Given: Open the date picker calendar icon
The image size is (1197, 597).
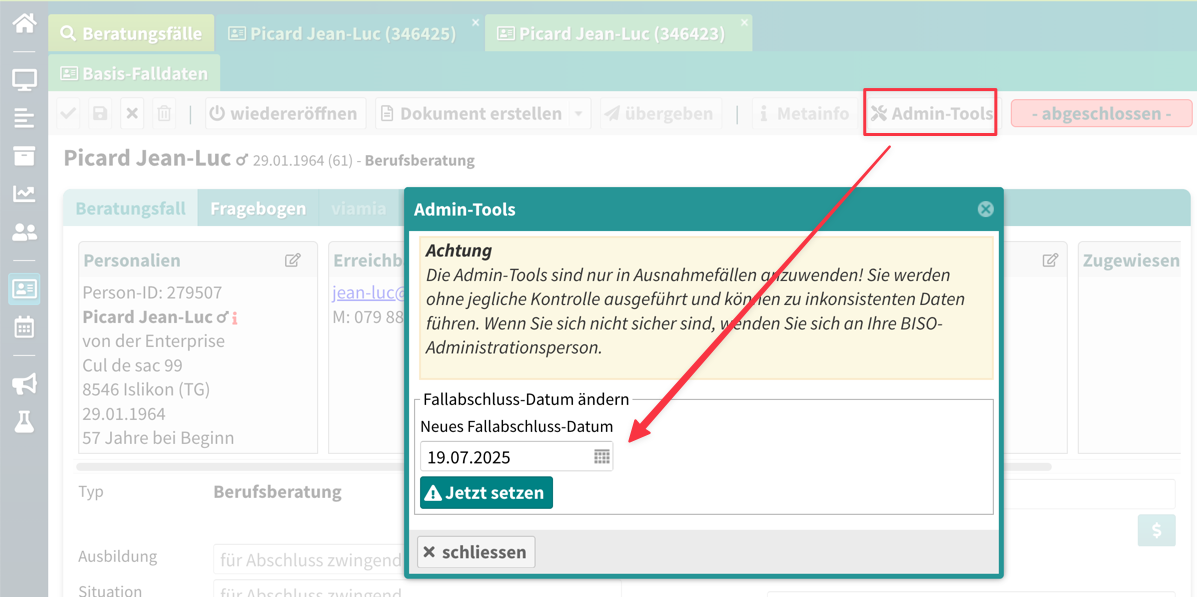Looking at the screenshot, I should pos(601,457).
